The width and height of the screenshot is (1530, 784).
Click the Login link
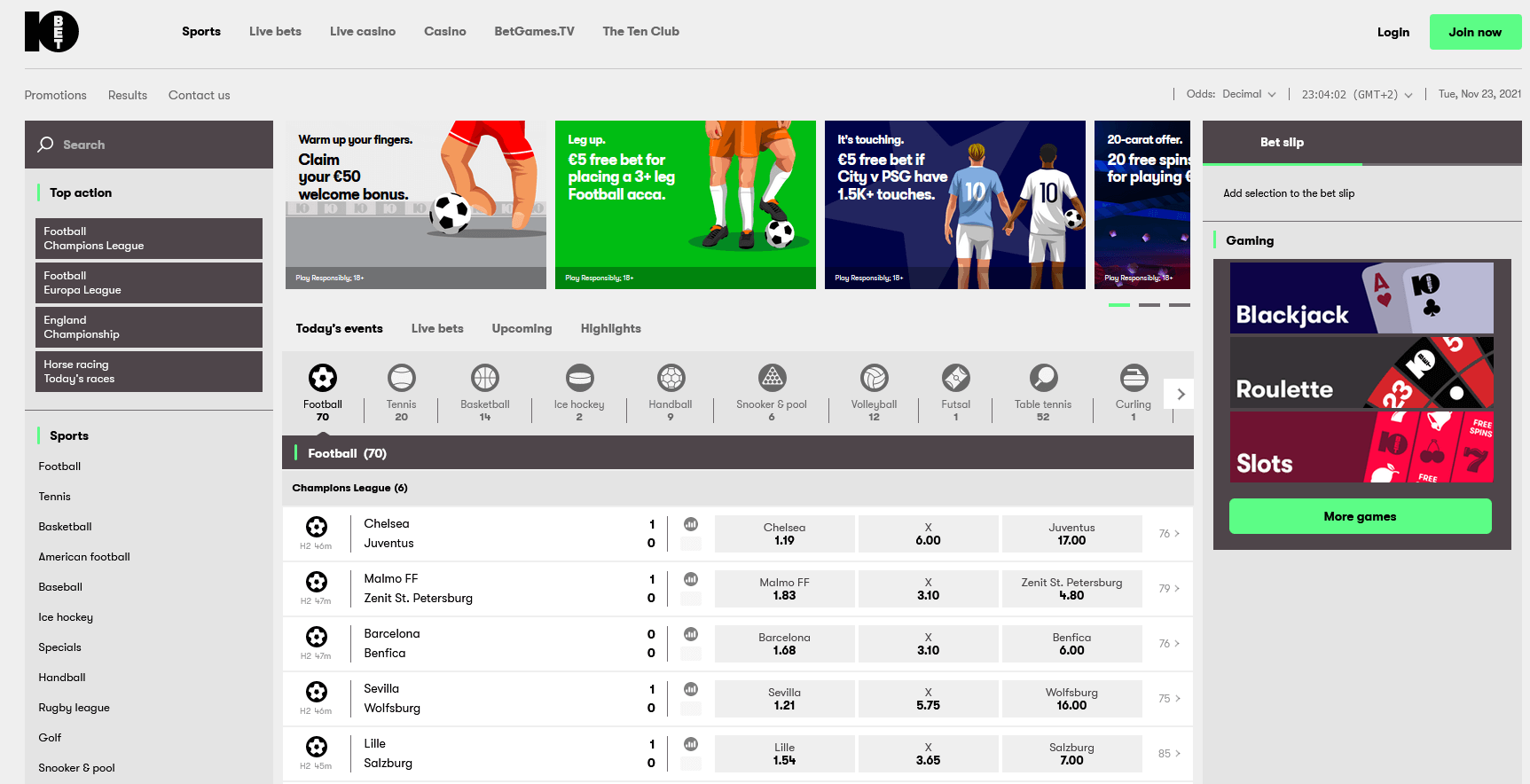pos(1393,32)
